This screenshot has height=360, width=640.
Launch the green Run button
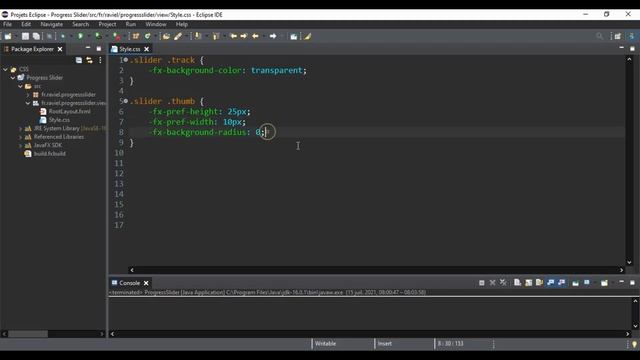[80, 36]
